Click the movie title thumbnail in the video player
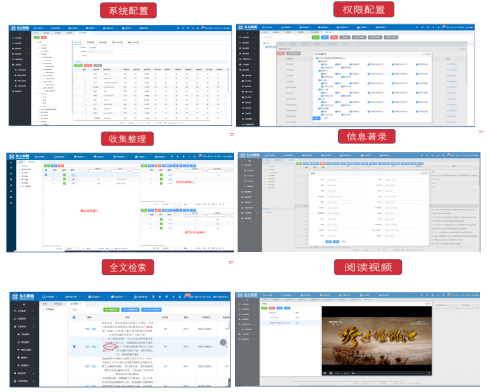Viewport: 487px width, 392px height. click(x=377, y=337)
